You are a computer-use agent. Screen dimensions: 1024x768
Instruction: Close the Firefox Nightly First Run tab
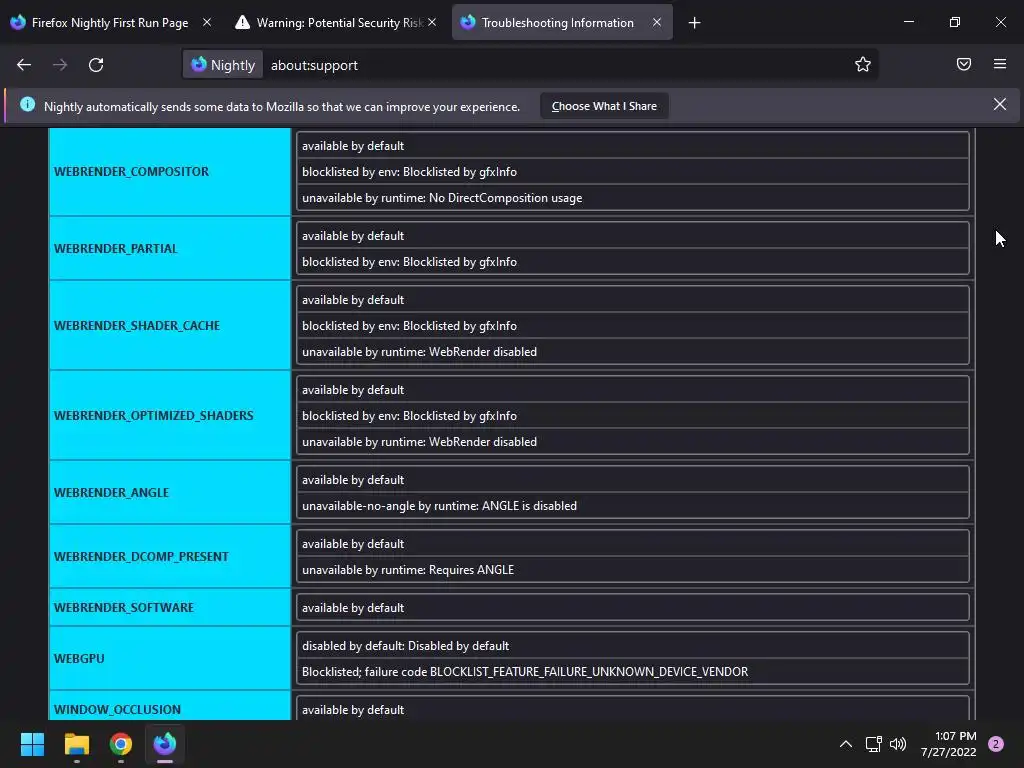[x=206, y=22]
